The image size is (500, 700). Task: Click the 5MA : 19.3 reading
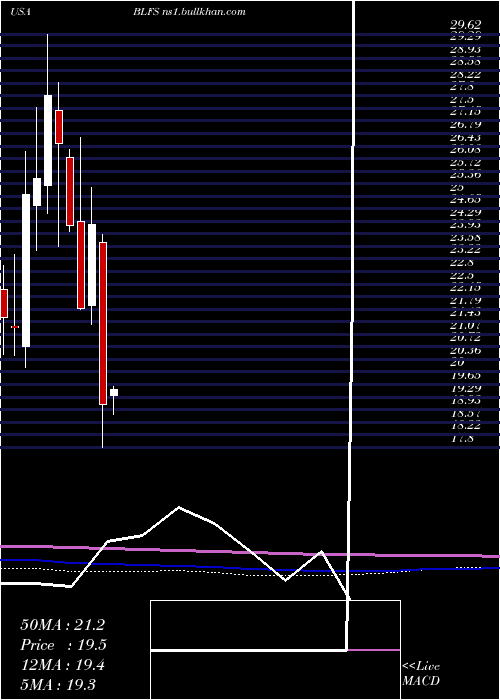click(57, 684)
